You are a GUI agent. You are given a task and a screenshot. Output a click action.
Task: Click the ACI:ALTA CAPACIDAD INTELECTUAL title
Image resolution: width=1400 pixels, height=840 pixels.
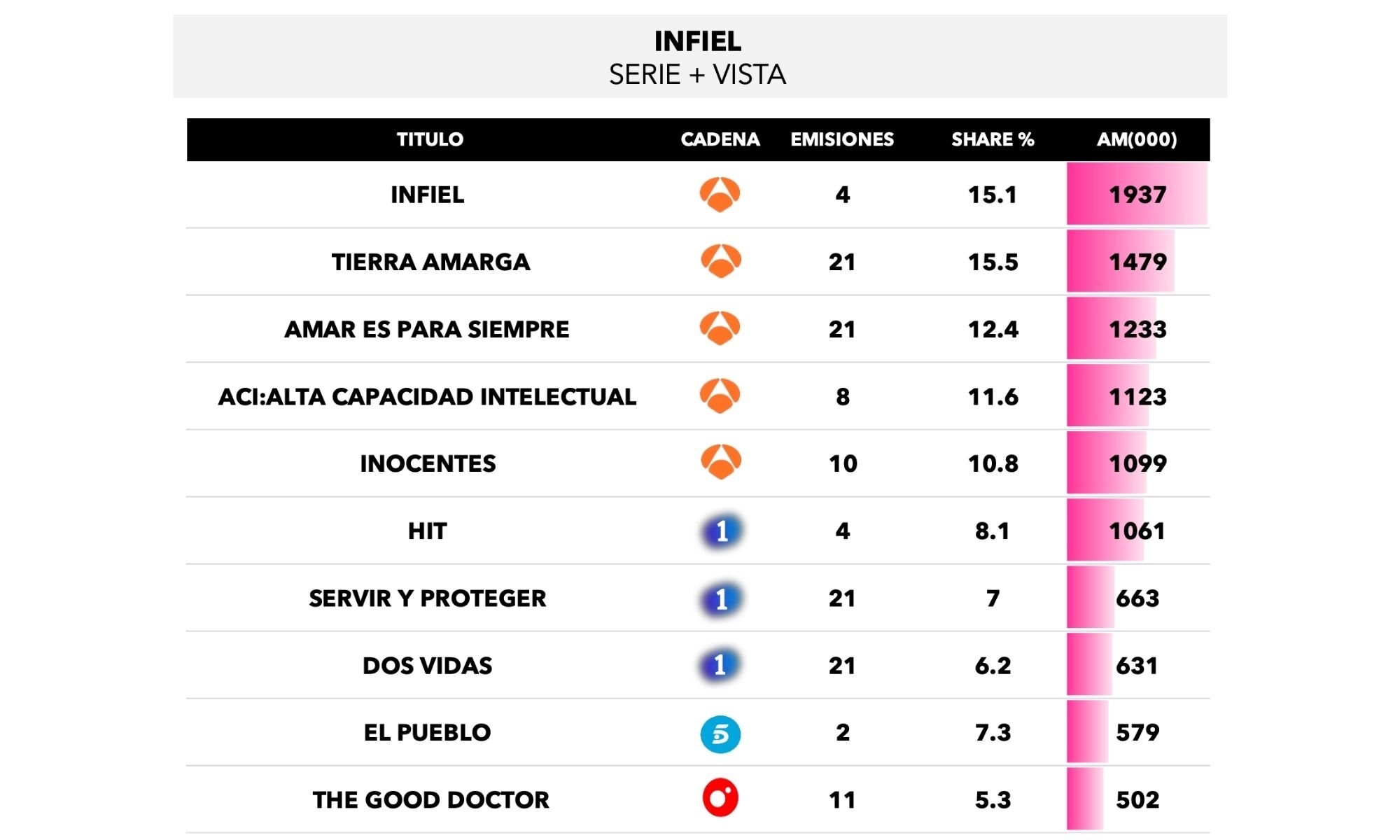[x=427, y=396]
